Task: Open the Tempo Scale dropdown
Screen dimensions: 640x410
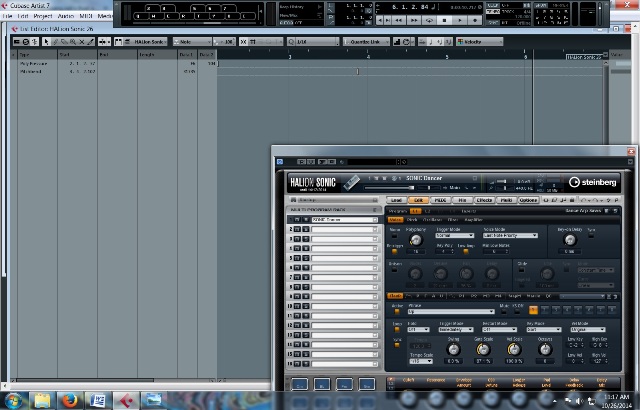Action: [x=421, y=361]
